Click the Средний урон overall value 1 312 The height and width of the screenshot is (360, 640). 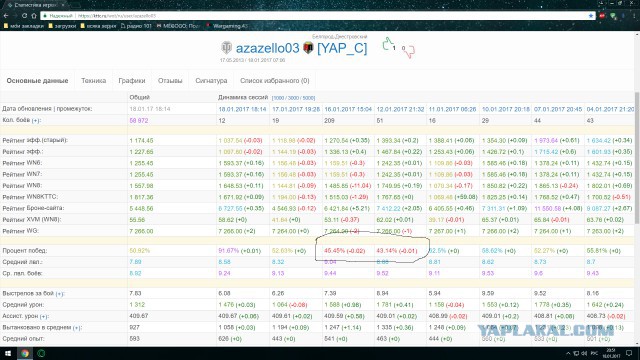137,305
